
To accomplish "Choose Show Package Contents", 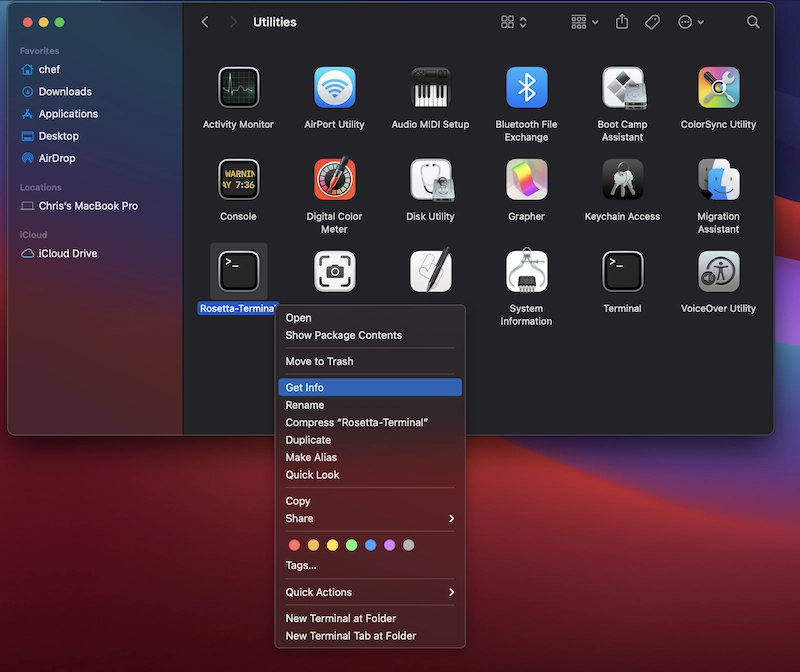I will point(370,335).
